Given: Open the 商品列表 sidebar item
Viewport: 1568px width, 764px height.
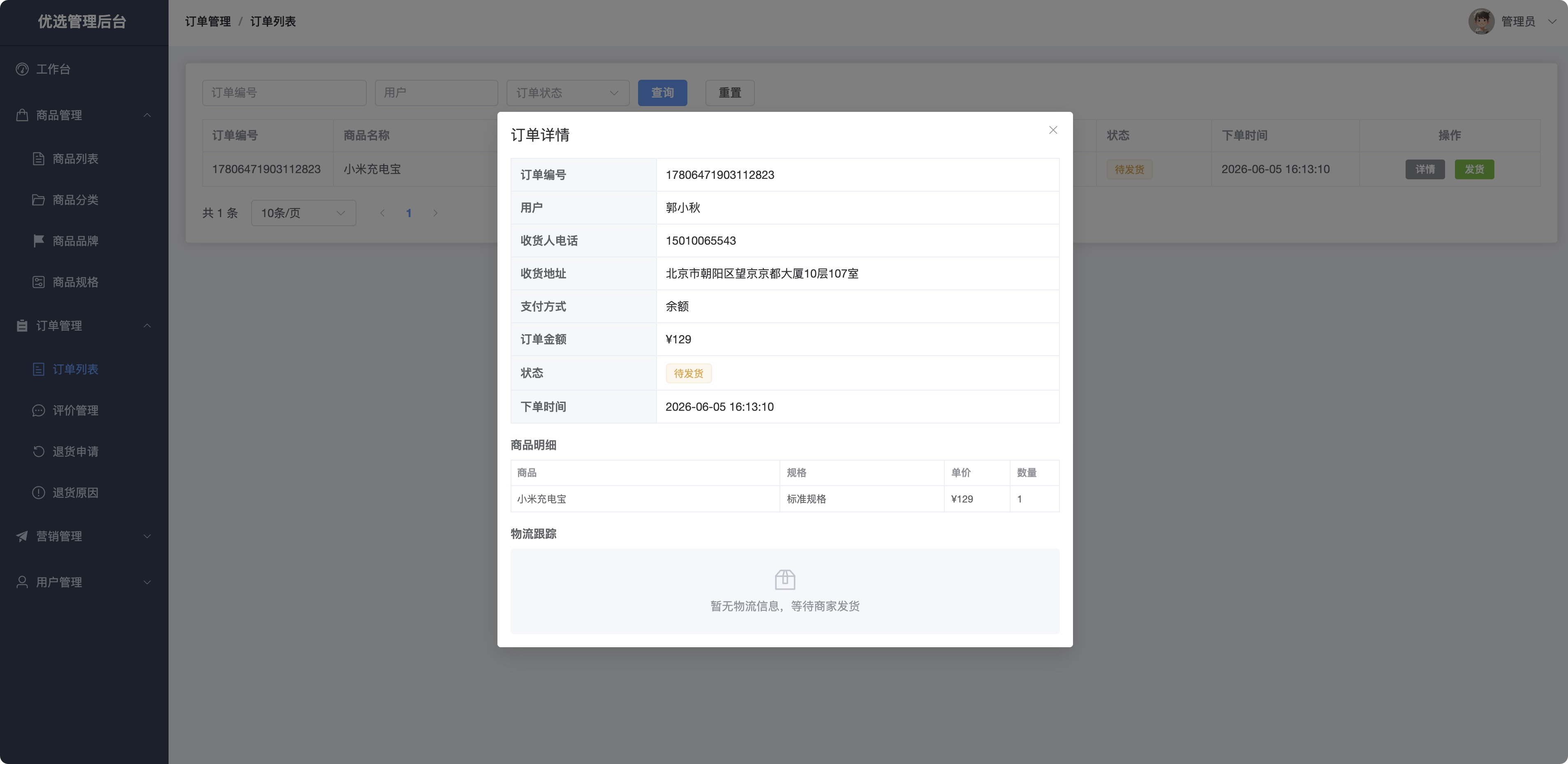Looking at the screenshot, I should point(84,159).
